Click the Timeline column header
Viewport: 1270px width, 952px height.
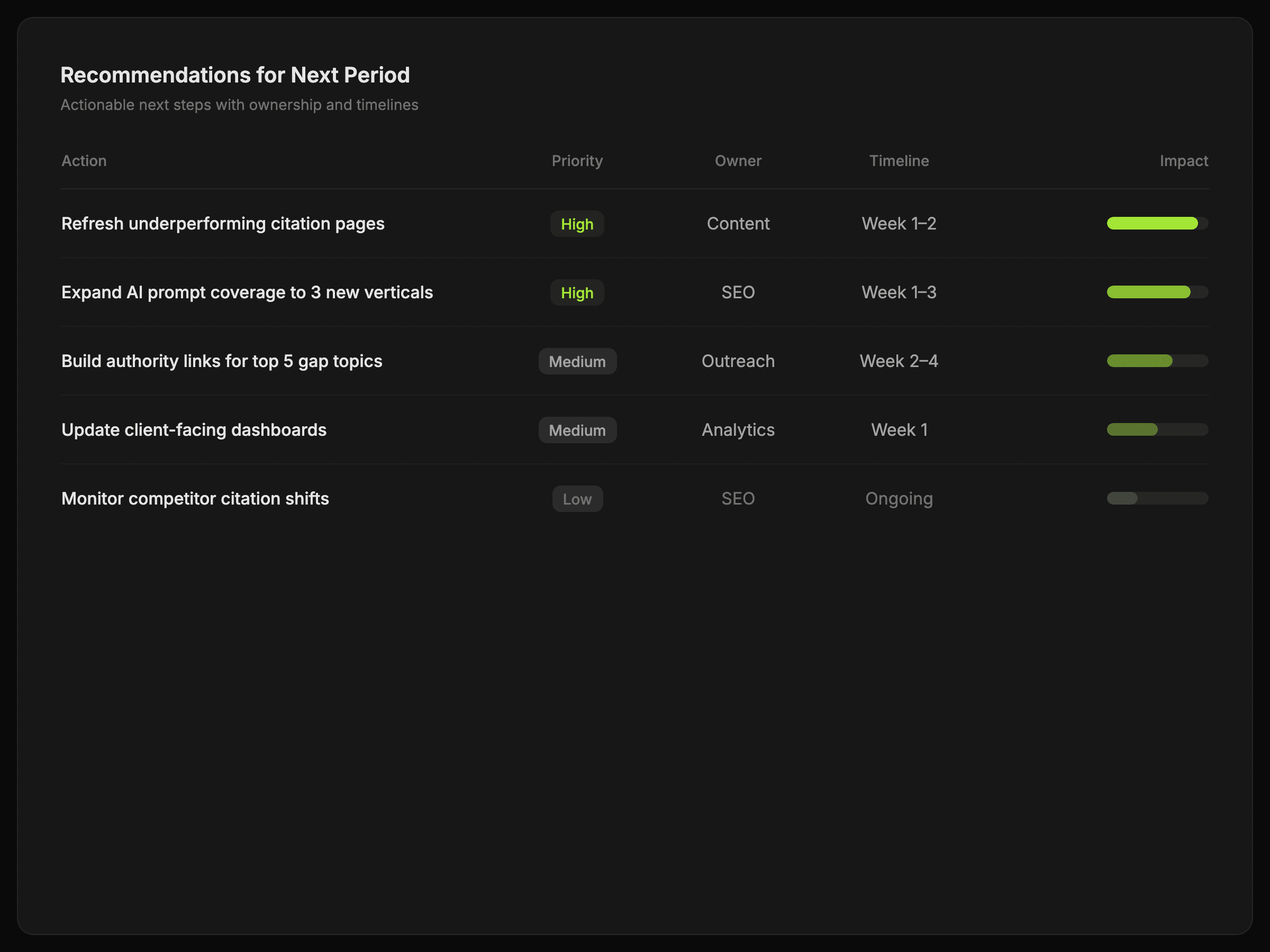[x=899, y=161]
